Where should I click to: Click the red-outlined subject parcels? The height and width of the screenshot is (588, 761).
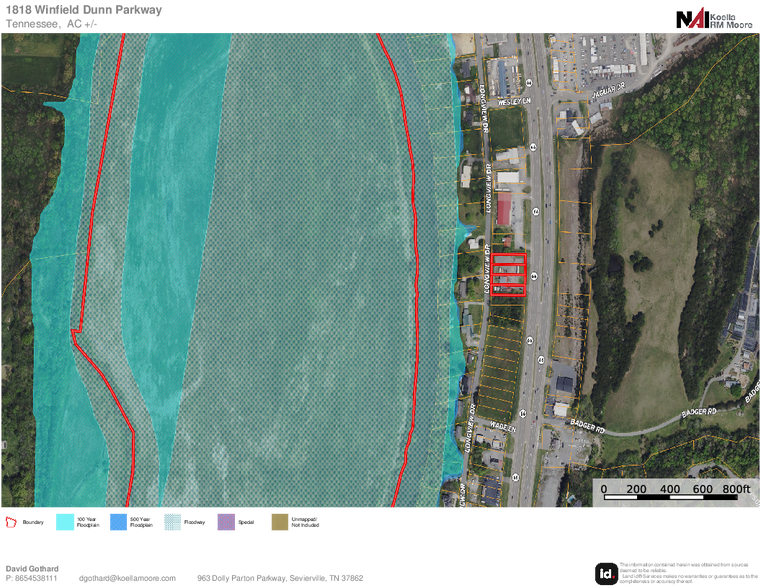(508, 275)
